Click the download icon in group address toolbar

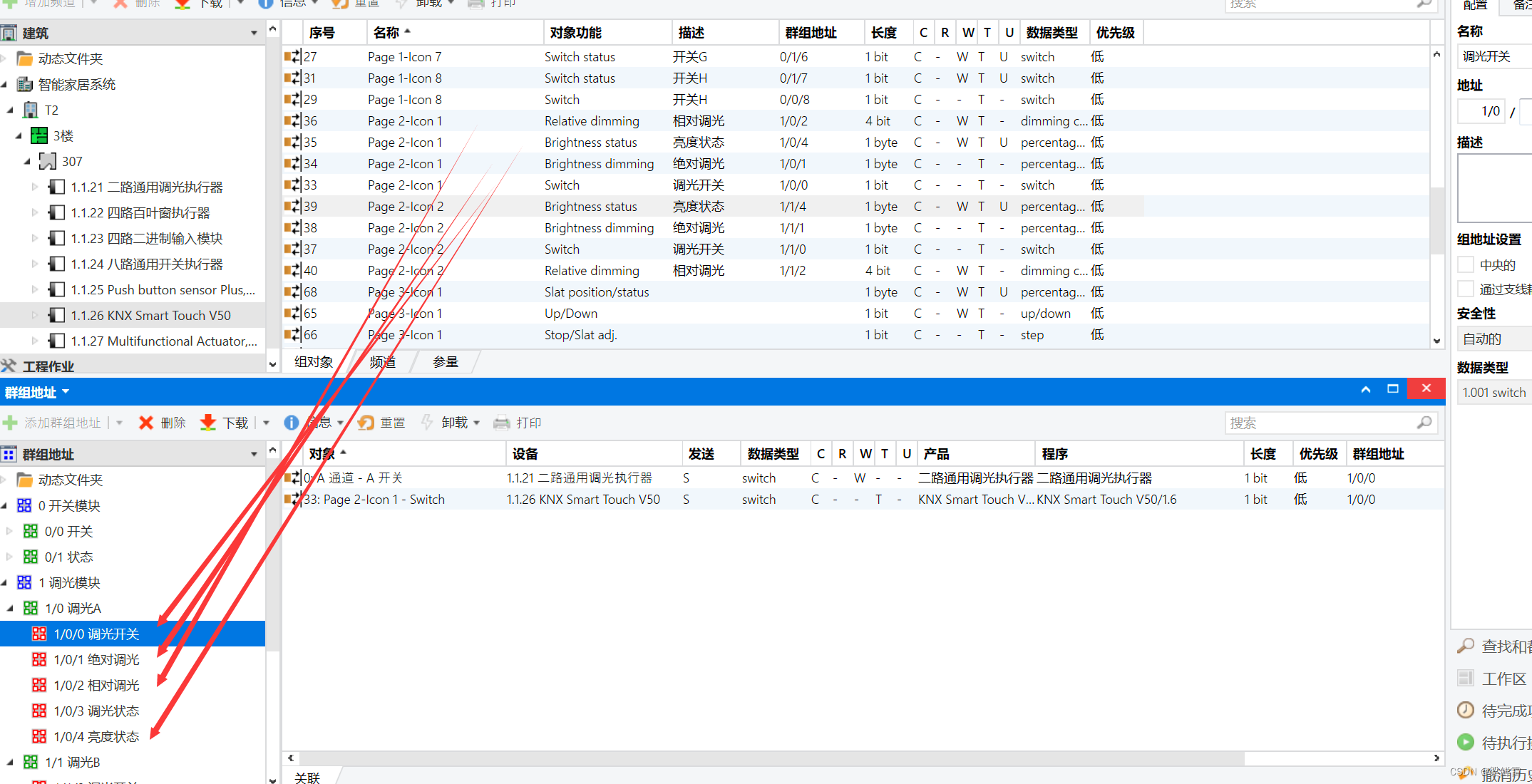pyautogui.click(x=208, y=423)
